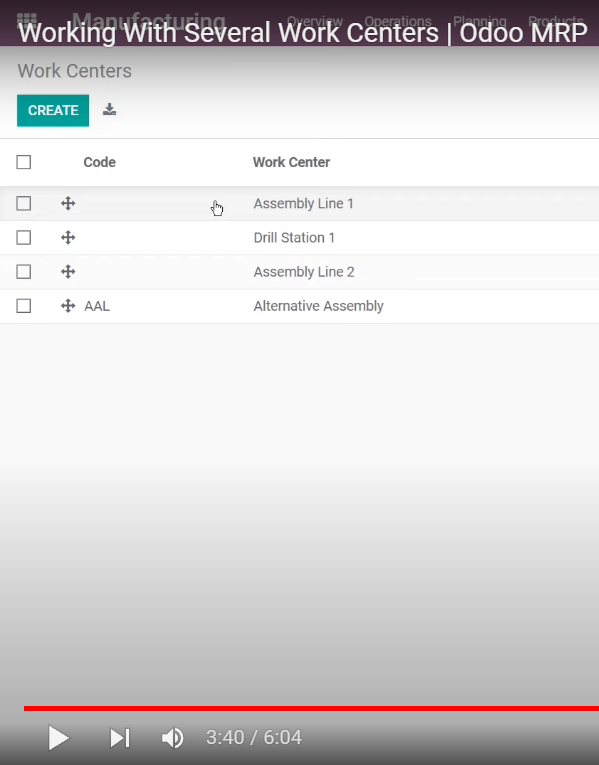599x765 pixels.
Task: Click the Manufacturing app title
Action: coord(149,20)
